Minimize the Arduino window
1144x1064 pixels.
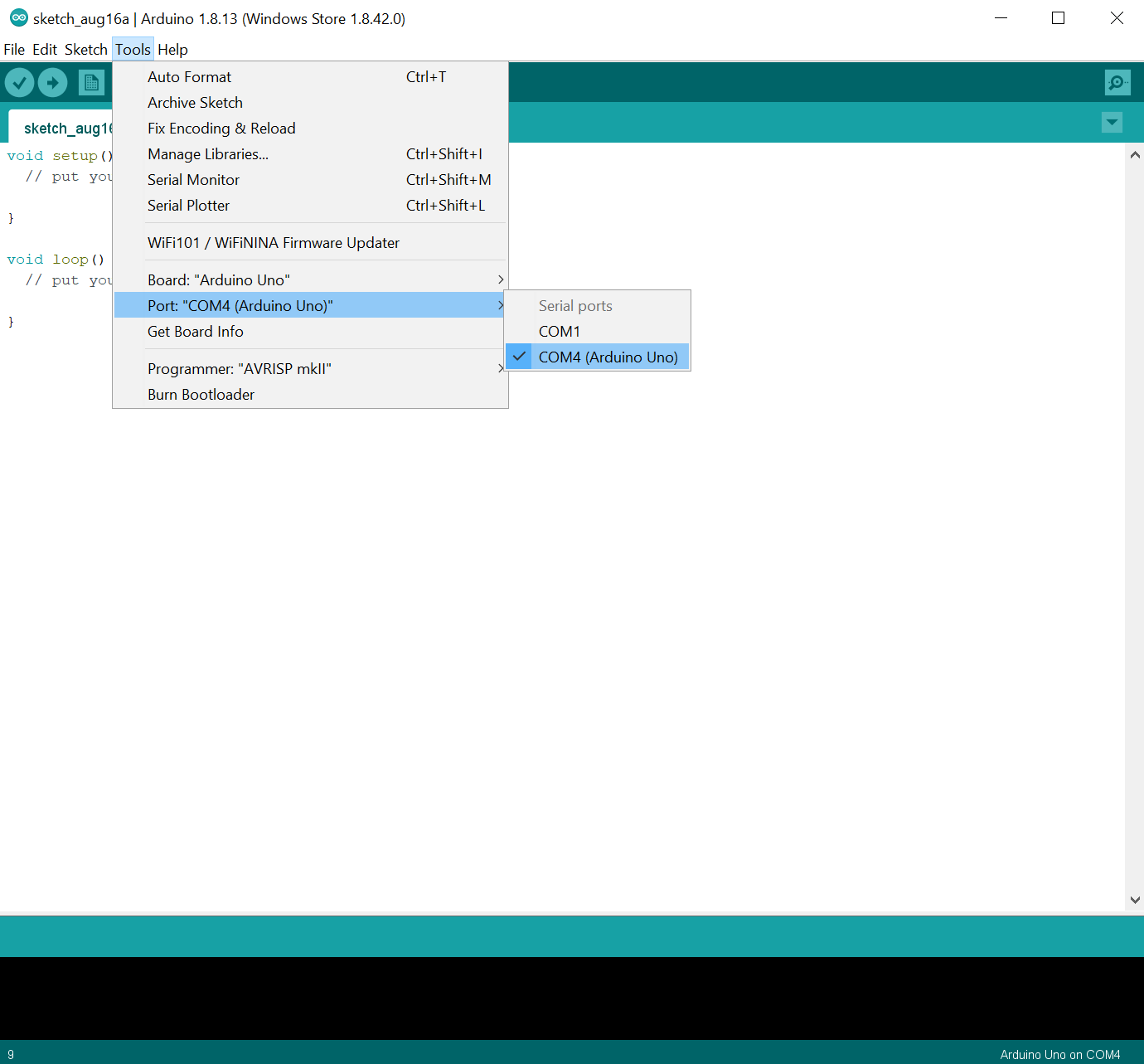1001,18
